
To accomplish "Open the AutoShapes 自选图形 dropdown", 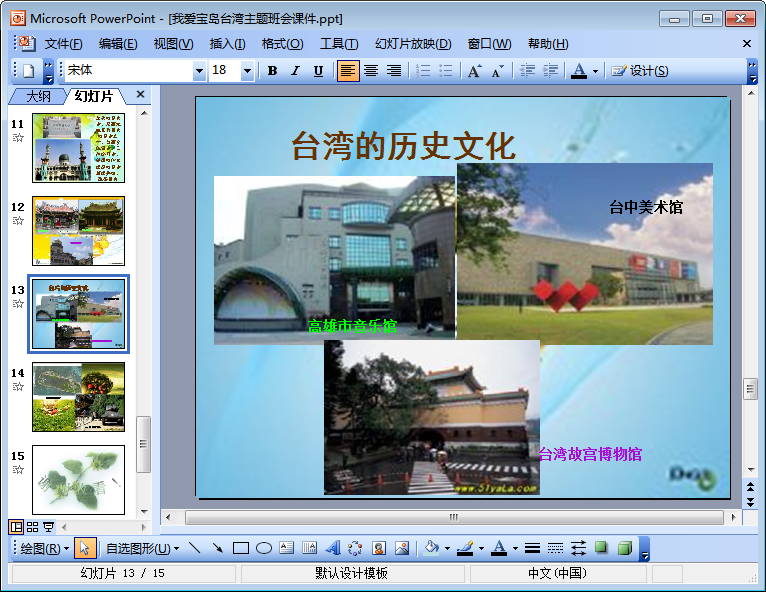I will pos(143,549).
